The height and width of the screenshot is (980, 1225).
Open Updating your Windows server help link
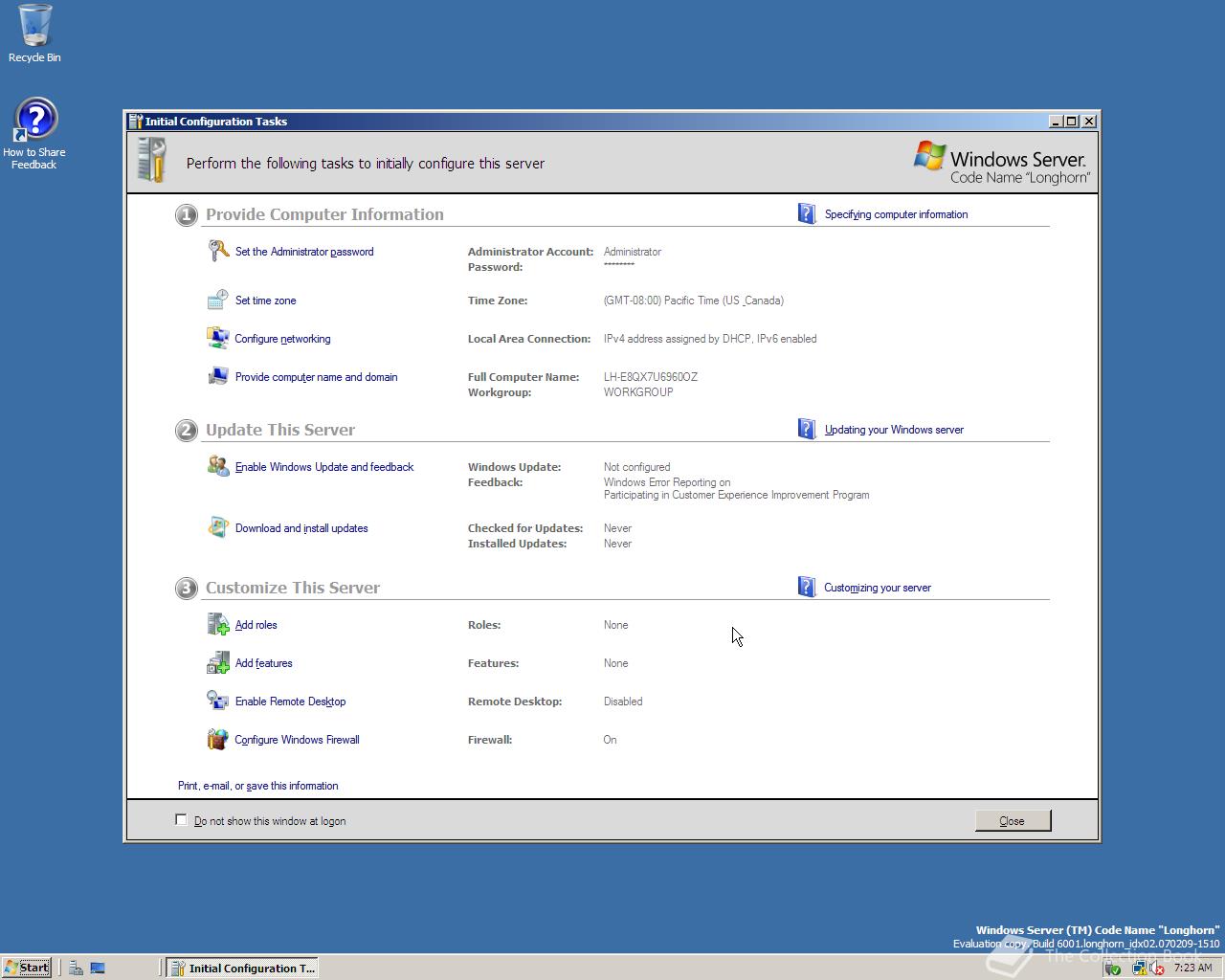894,430
